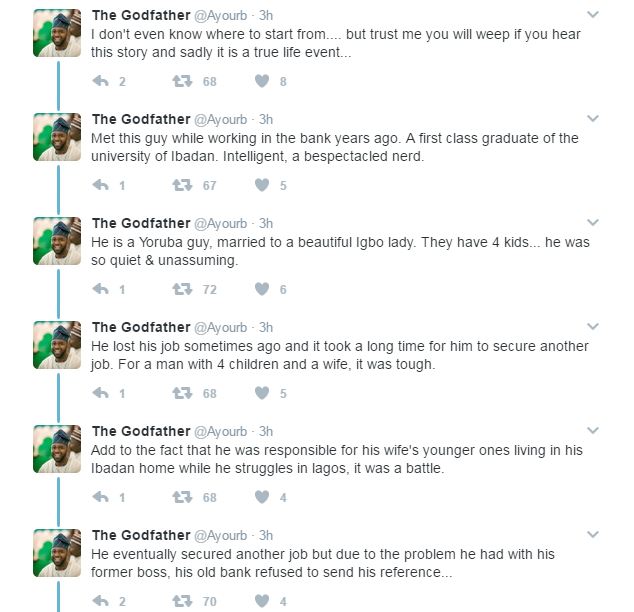Reply to the tweet about the bespectacled nerd
The width and height of the screenshot is (634, 612).
point(100,185)
